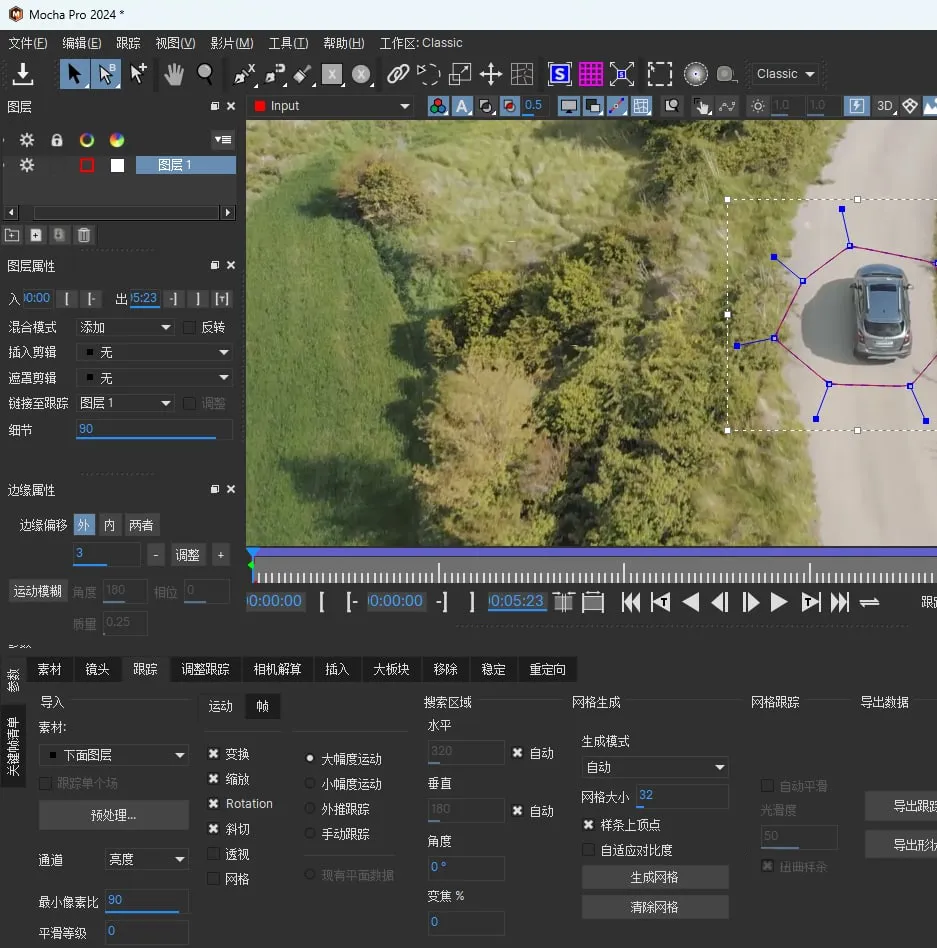This screenshot has height=948, width=937.
Task: Open the Input view source dropdown
Action: pyautogui.click(x=332, y=106)
